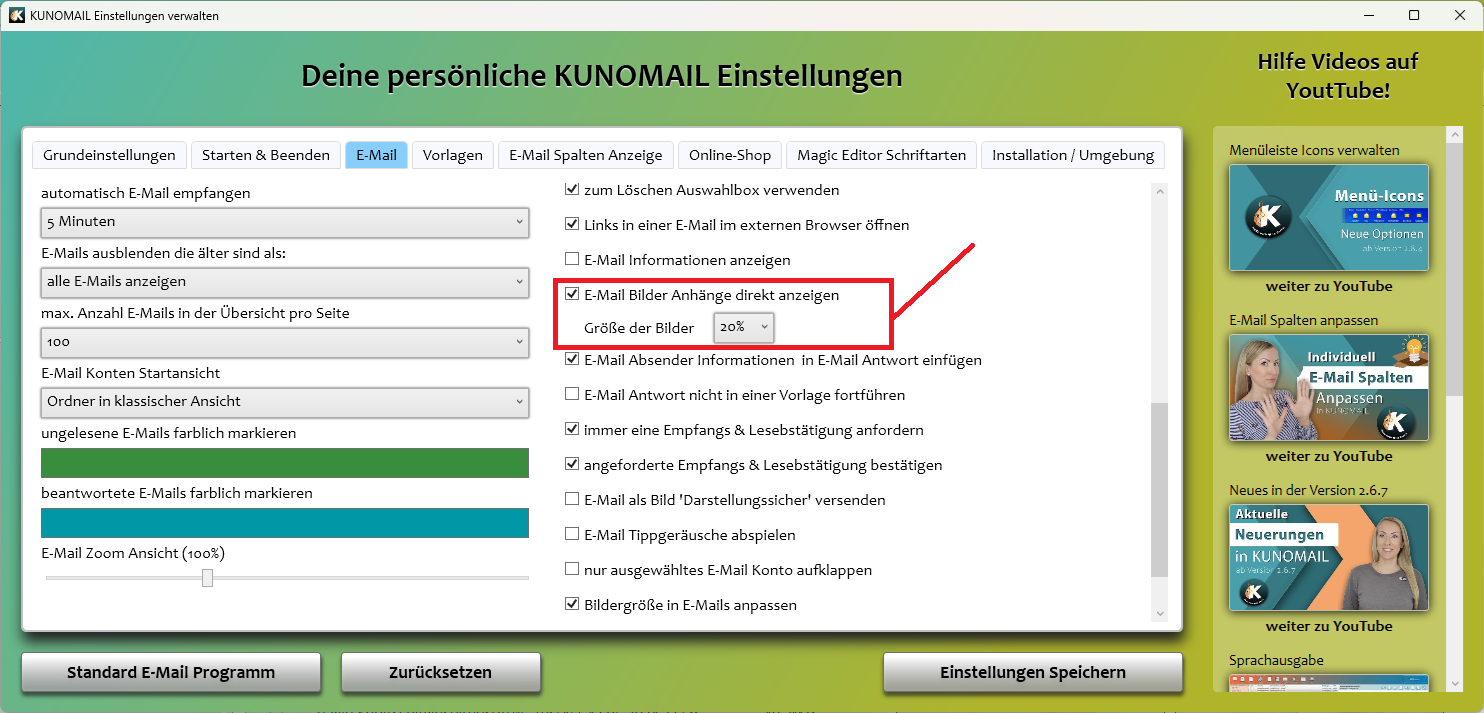Open the Grundeinstellungen tab
This screenshot has height=713, width=1484.
tap(110, 155)
